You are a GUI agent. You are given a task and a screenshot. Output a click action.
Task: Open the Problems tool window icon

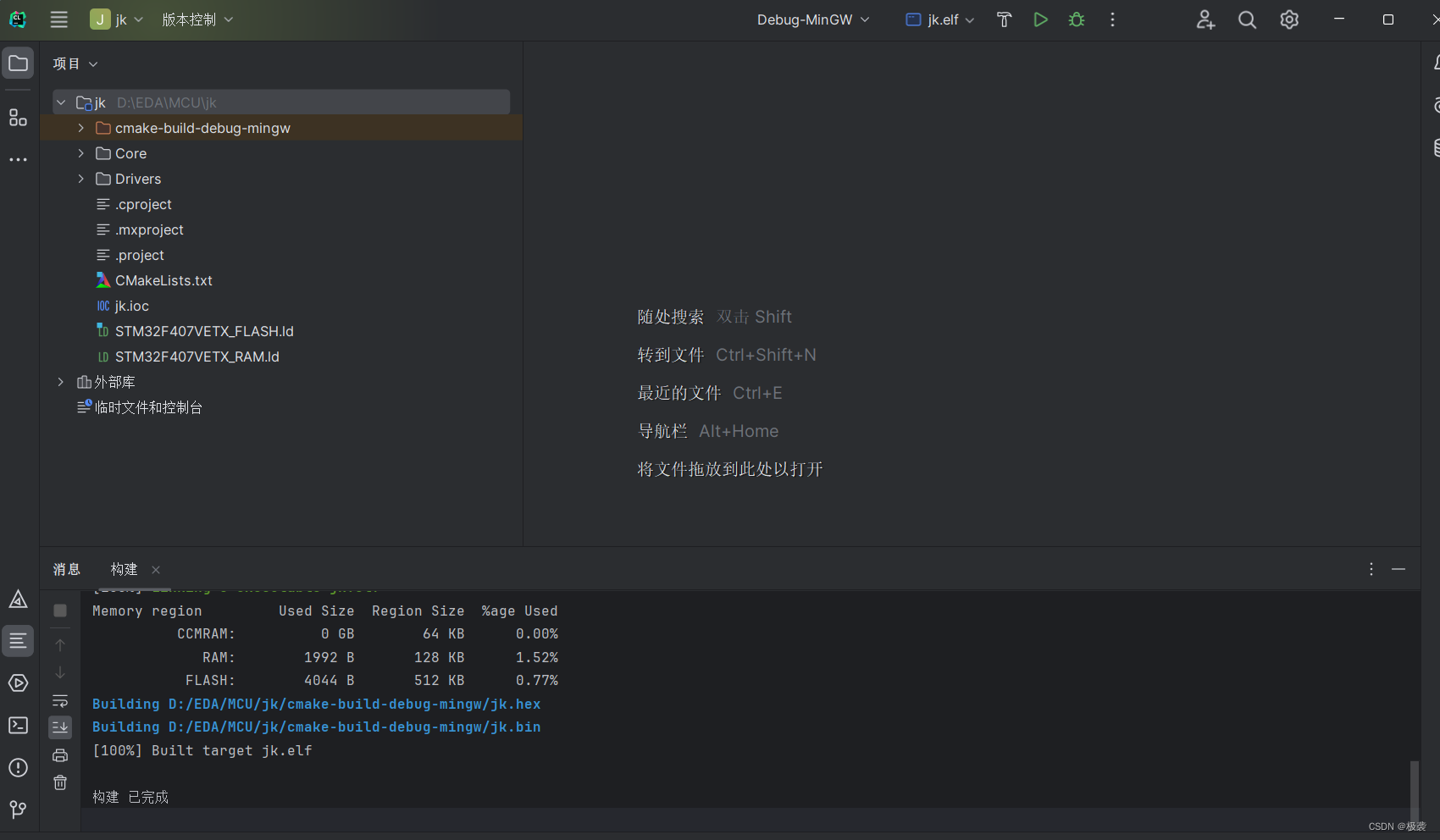(18, 768)
